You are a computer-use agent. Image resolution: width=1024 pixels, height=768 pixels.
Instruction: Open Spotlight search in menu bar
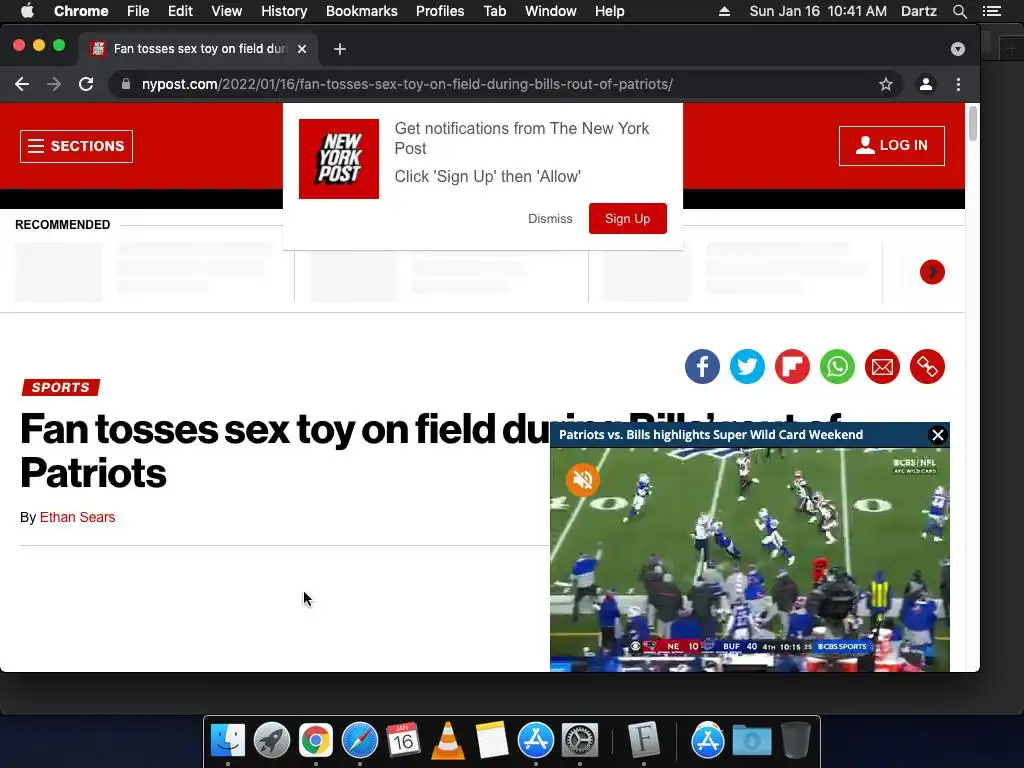959,11
